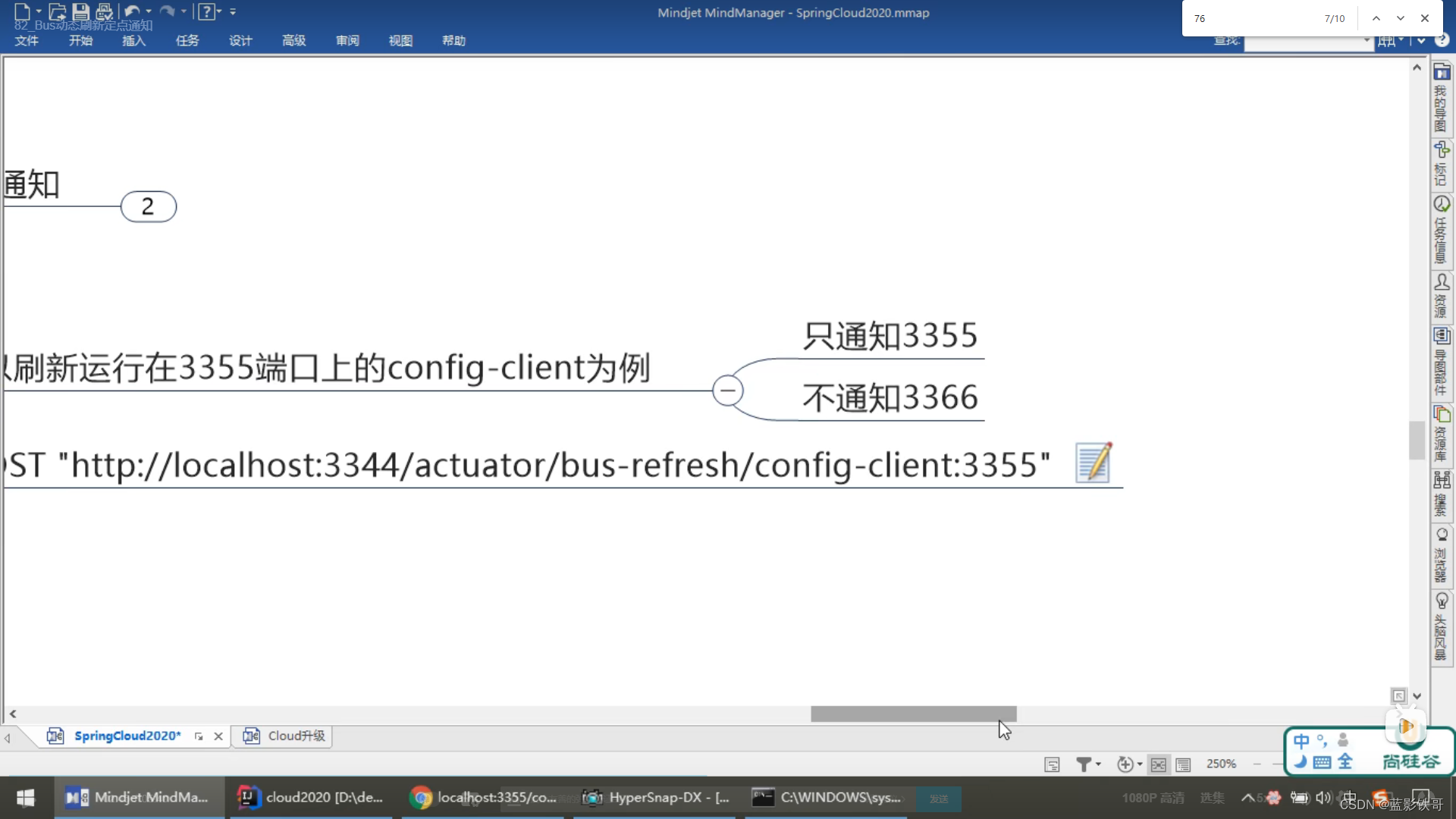Viewport: 1456px width, 819px height.
Task: Click the scroll left arrow
Action: pos(13,714)
